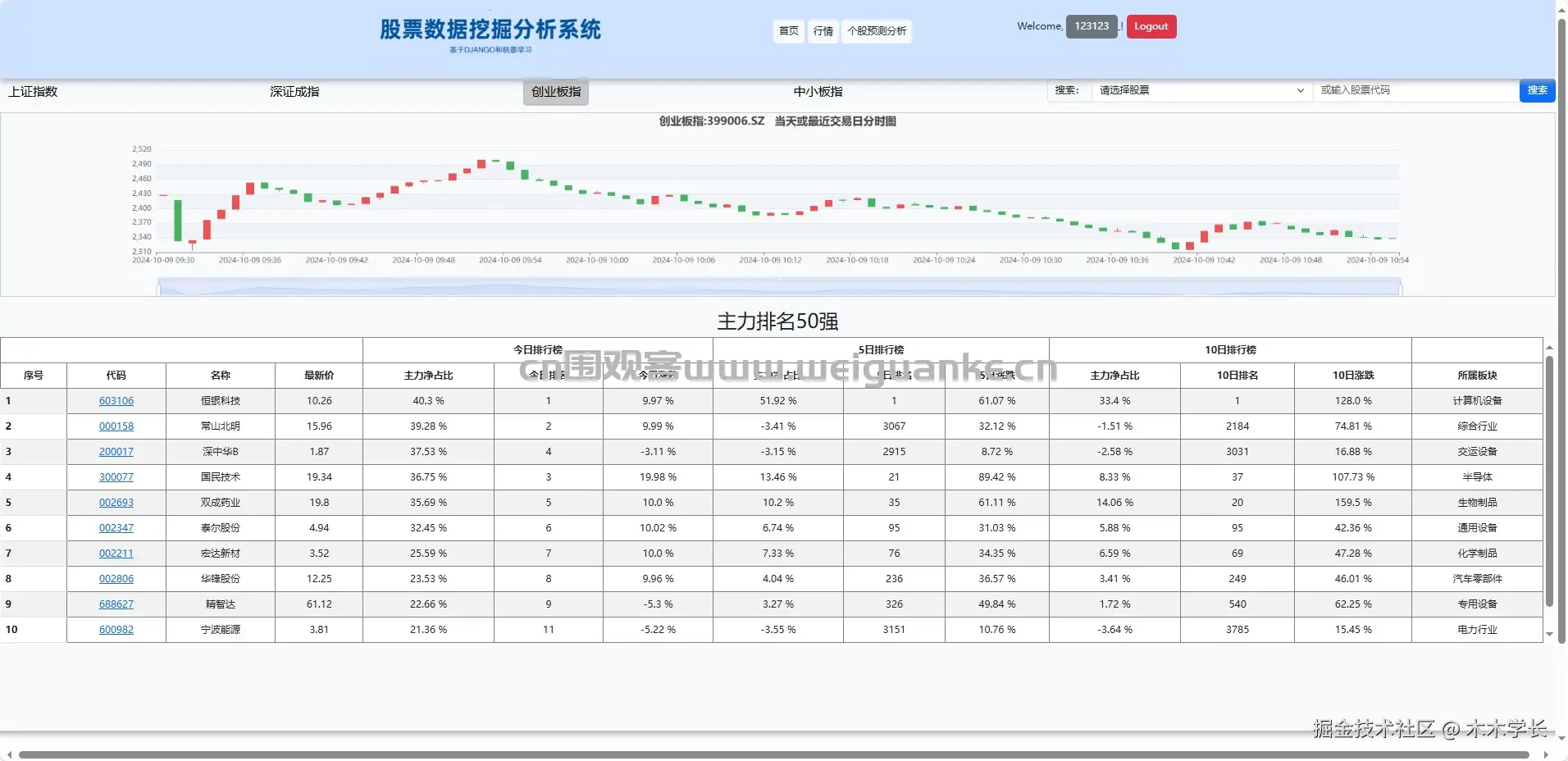Image resolution: width=1568 pixels, height=761 pixels.
Task: Open stock code link 000158
Action: click(116, 426)
